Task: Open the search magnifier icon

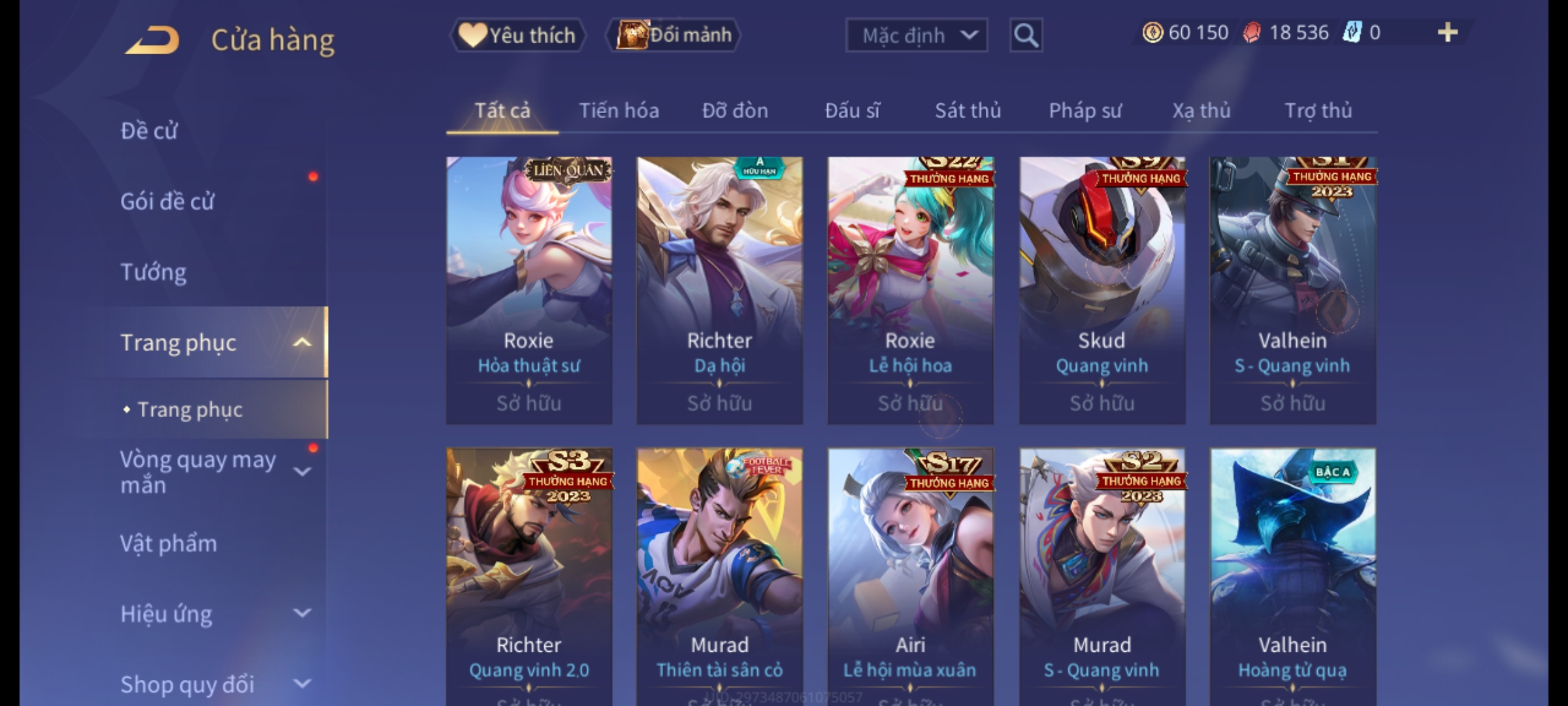Action: tap(1026, 35)
